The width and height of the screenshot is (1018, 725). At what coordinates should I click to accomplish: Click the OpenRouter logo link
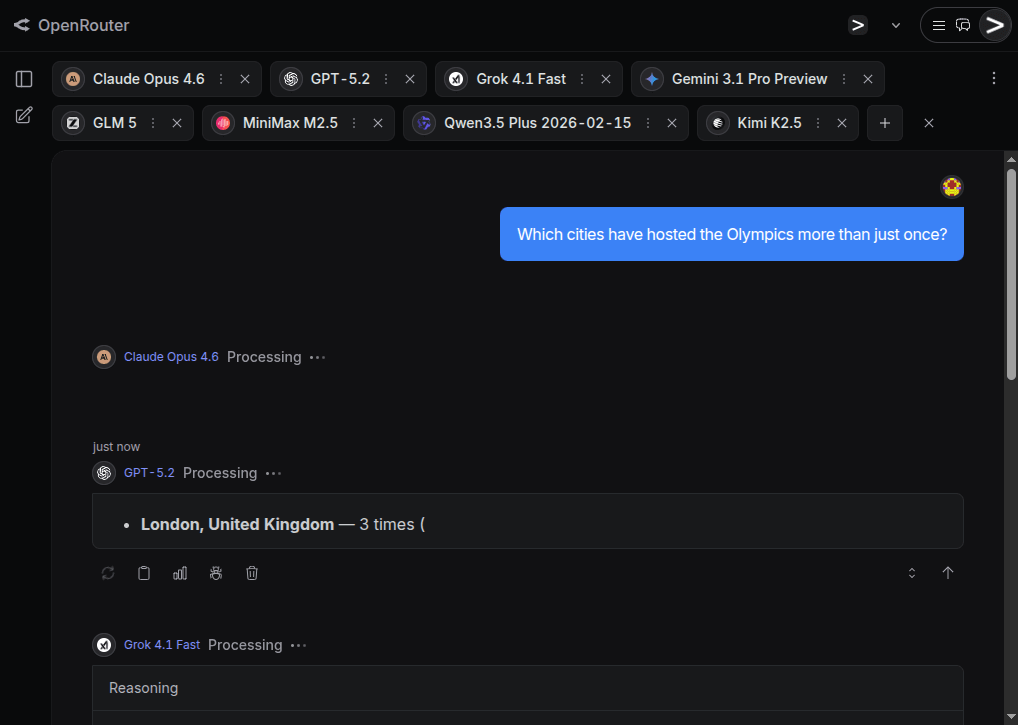pyautogui.click(x=72, y=25)
